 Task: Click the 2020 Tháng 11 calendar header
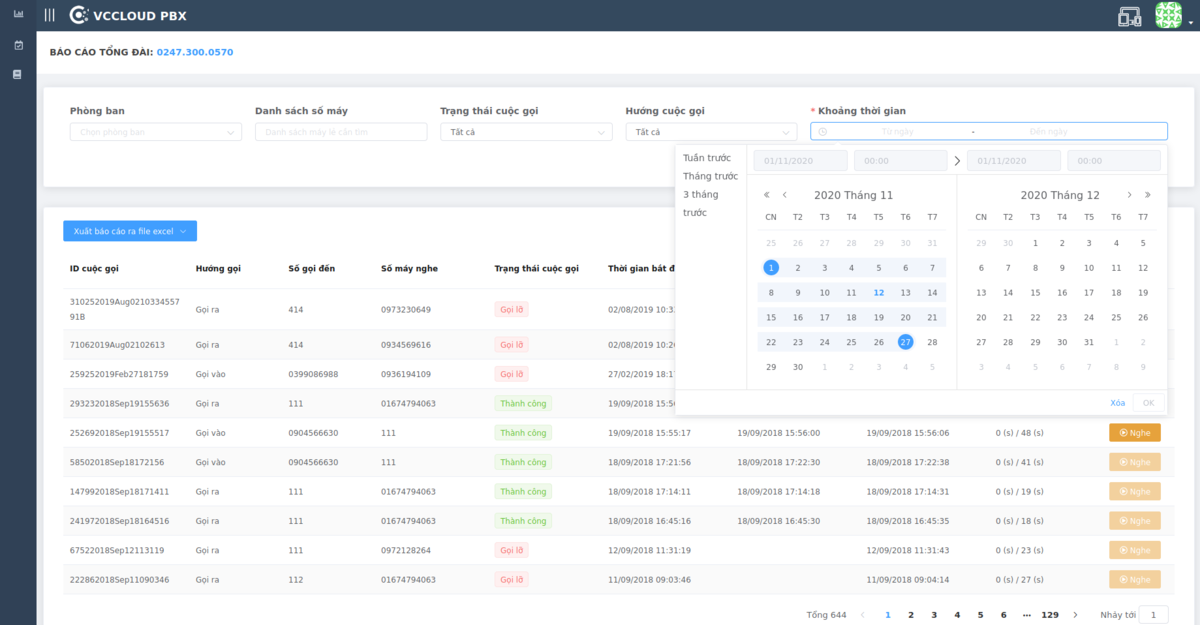click(853, 195)
